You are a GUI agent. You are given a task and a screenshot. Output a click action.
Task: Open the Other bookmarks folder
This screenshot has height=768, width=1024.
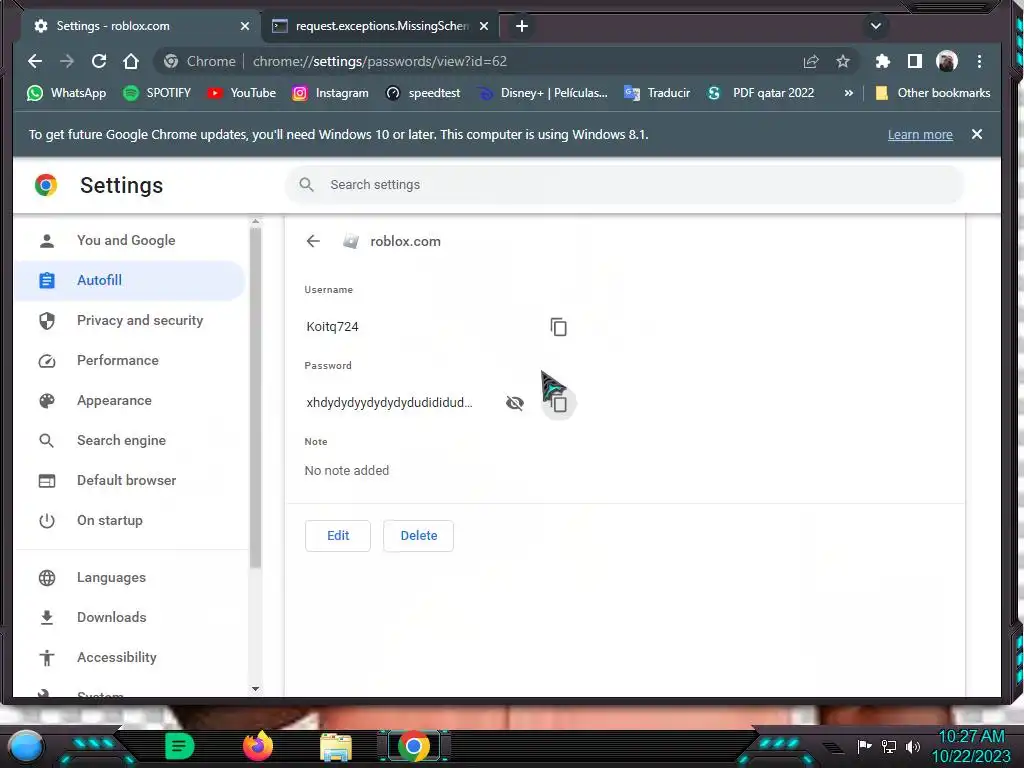(x=933, y=93)
